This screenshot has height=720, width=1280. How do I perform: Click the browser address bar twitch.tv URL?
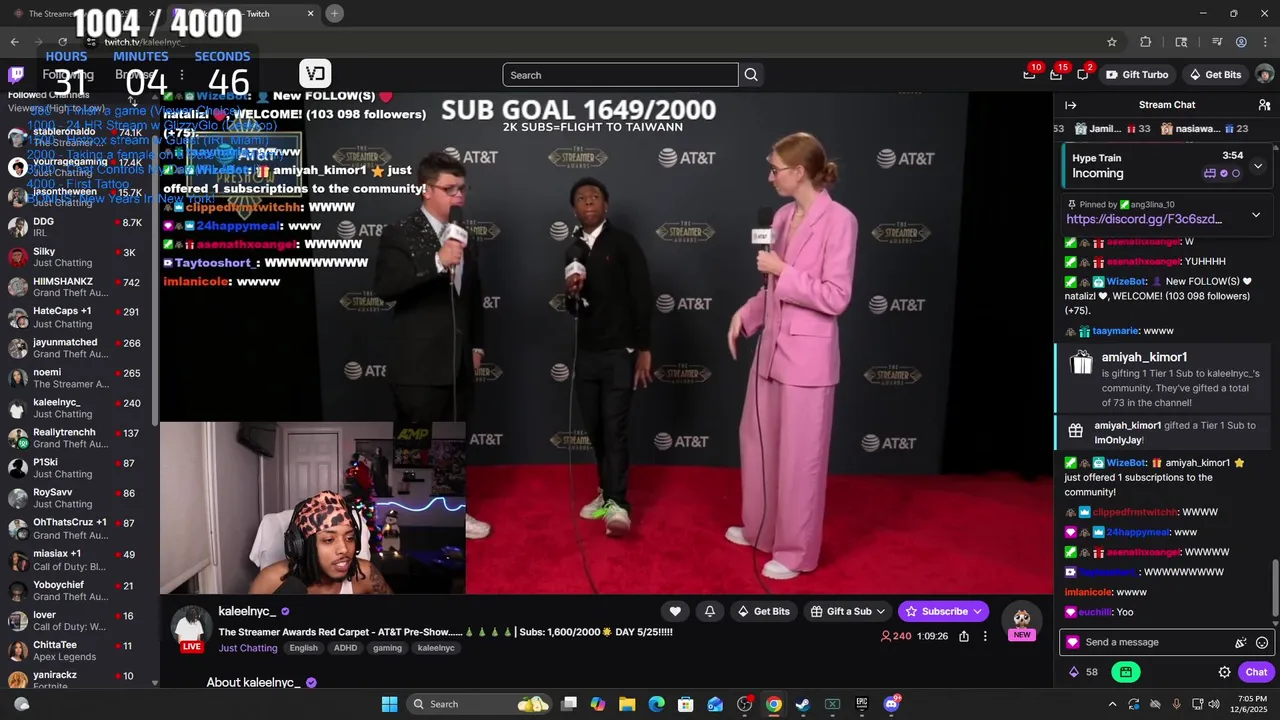point(145,42)
